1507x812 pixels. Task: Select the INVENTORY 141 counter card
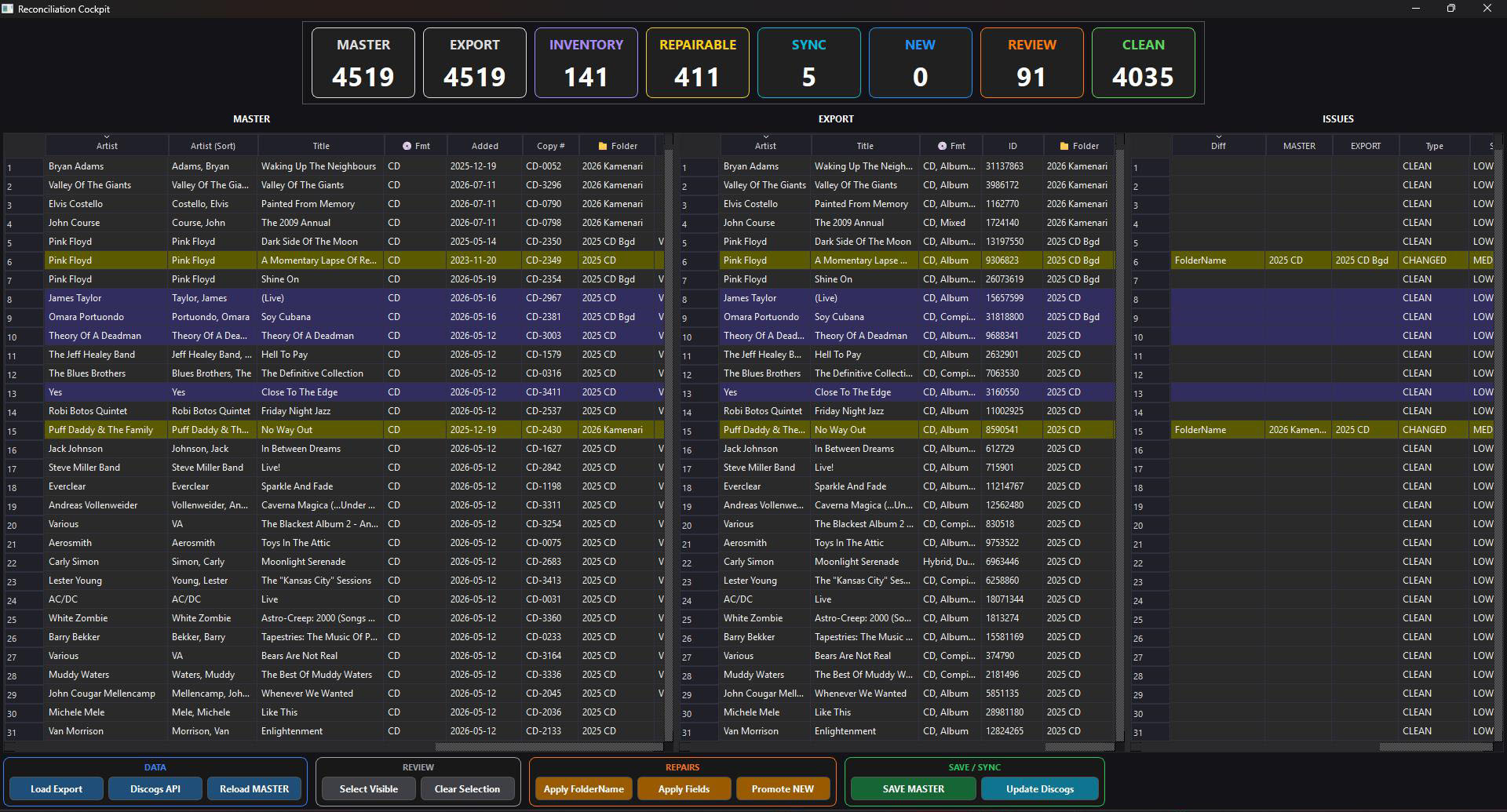point(586,63)
